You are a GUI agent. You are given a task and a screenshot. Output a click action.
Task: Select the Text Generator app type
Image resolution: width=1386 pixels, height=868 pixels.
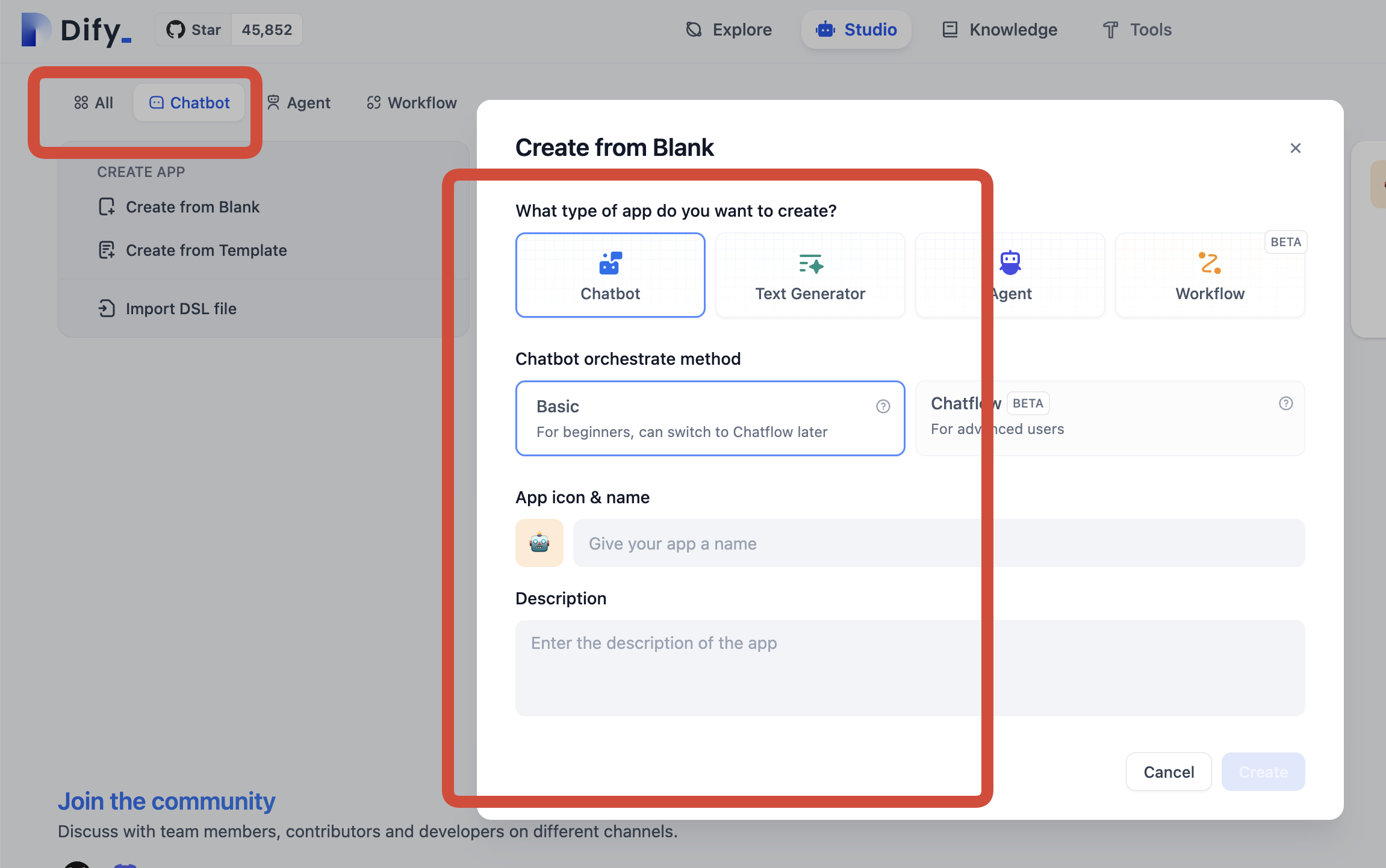coord(810,274)
